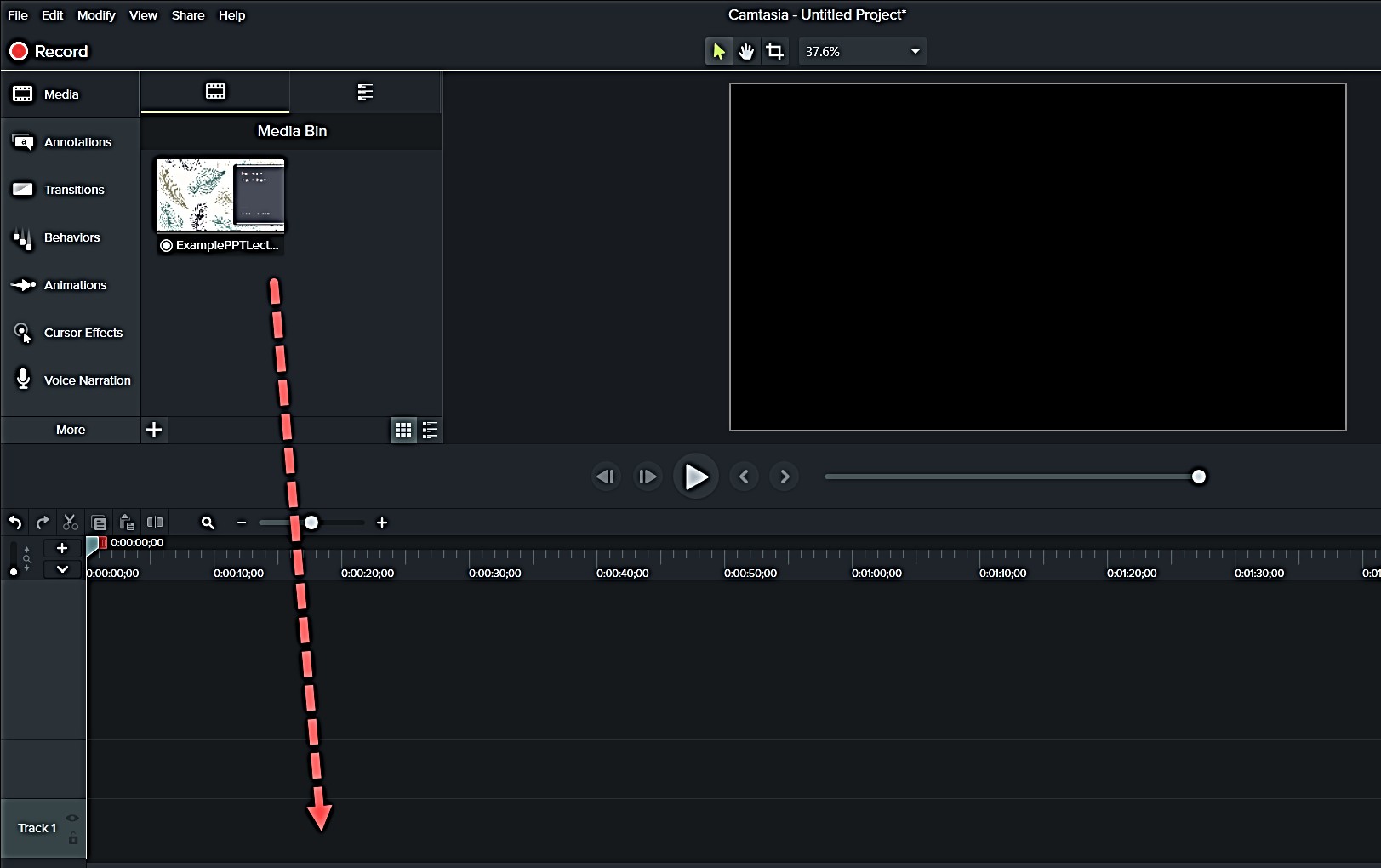Open the Cursor Effects panel
Screen dimensions: 1381x868
click(70, 333)
